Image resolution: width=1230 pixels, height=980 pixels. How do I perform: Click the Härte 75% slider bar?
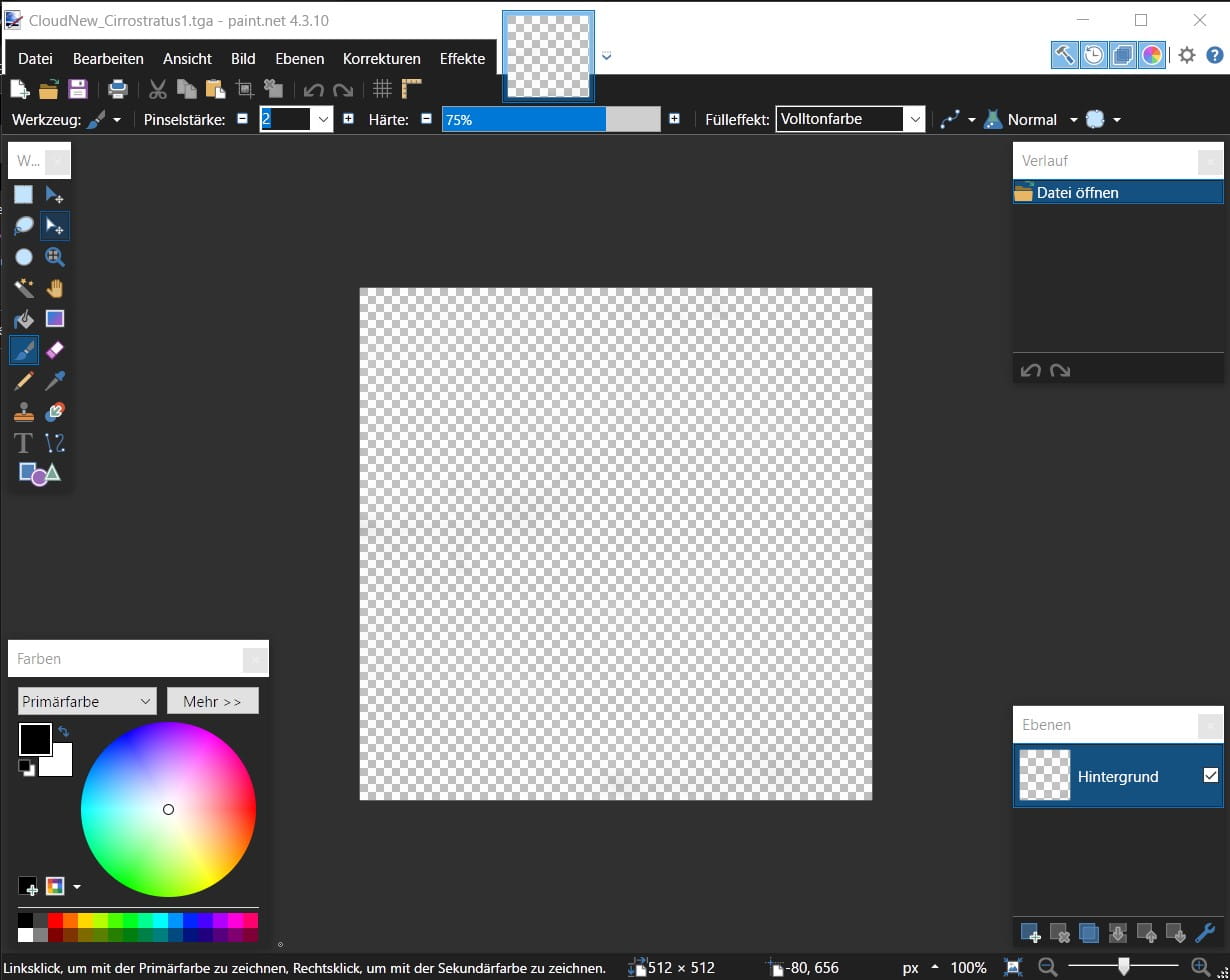point(551,120)
